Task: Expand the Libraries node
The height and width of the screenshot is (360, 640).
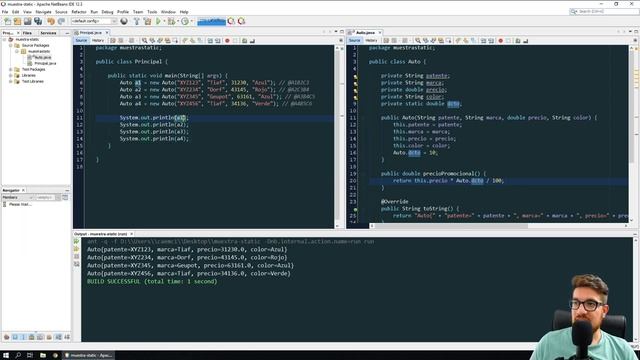Action: pos(11,76)
